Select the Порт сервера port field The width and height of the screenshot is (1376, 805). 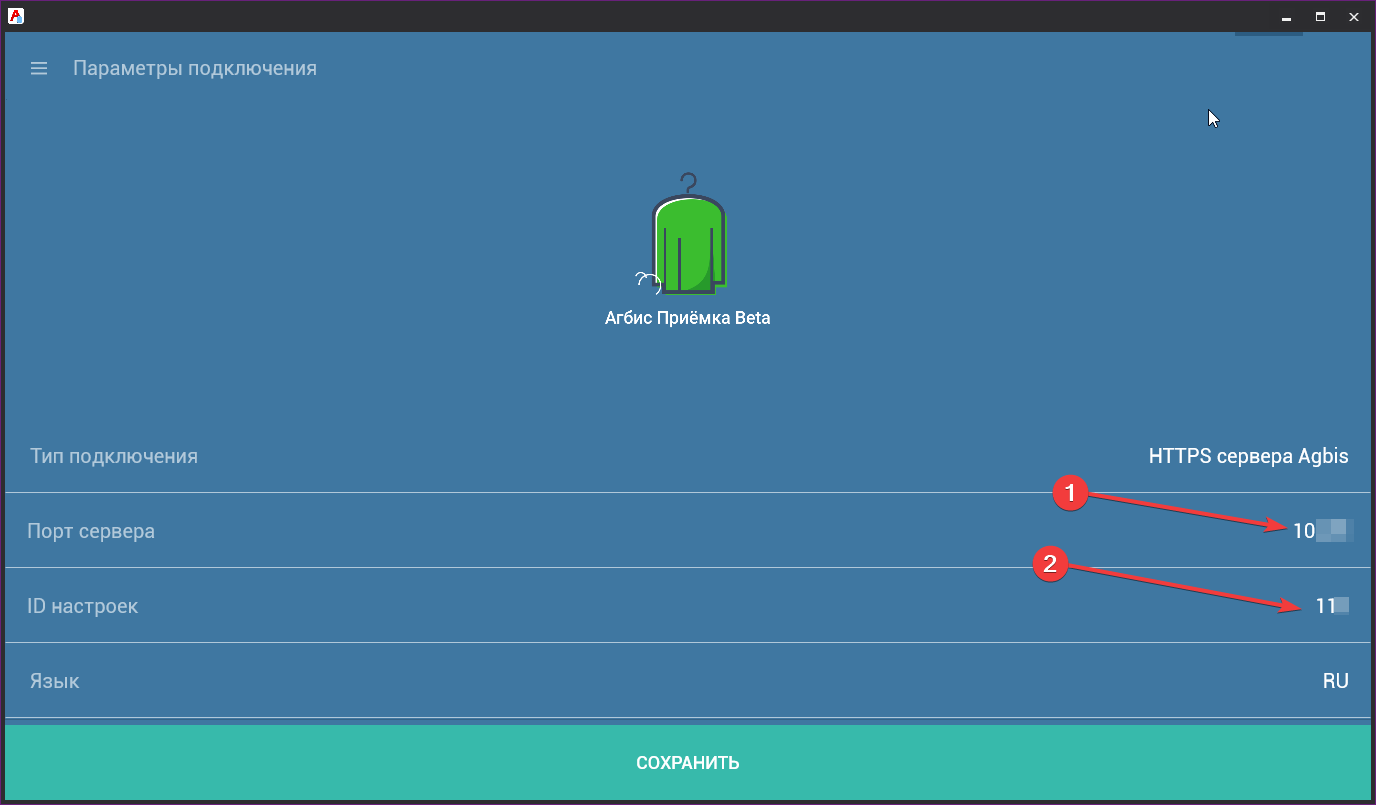pyautogui.click(x=688, y=531)
